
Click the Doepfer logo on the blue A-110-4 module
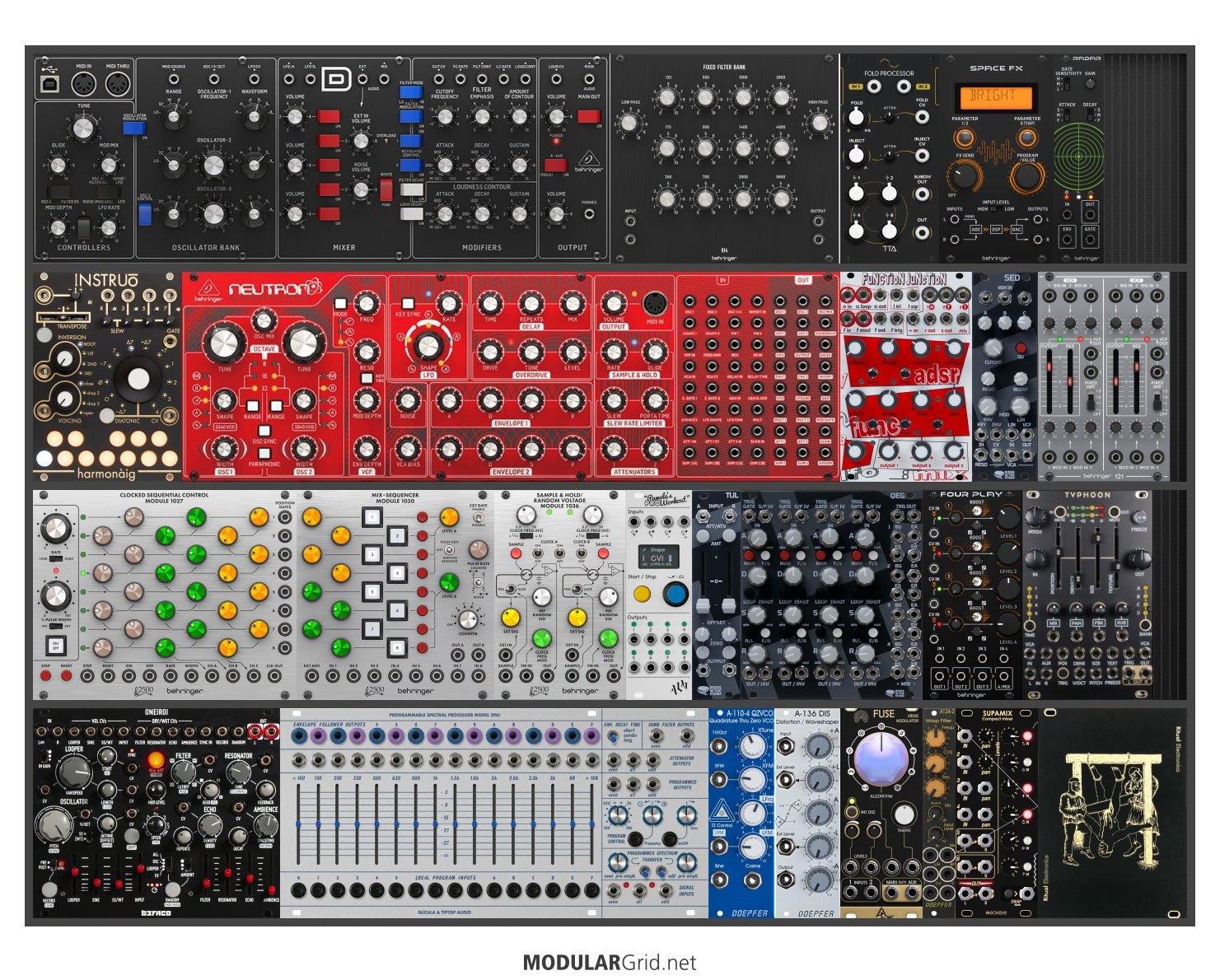750,912
